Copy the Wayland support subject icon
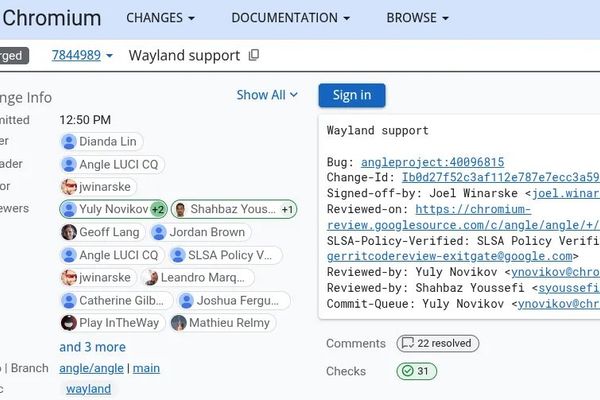Viewport: 600px width, 400px height. pos(254,55)
